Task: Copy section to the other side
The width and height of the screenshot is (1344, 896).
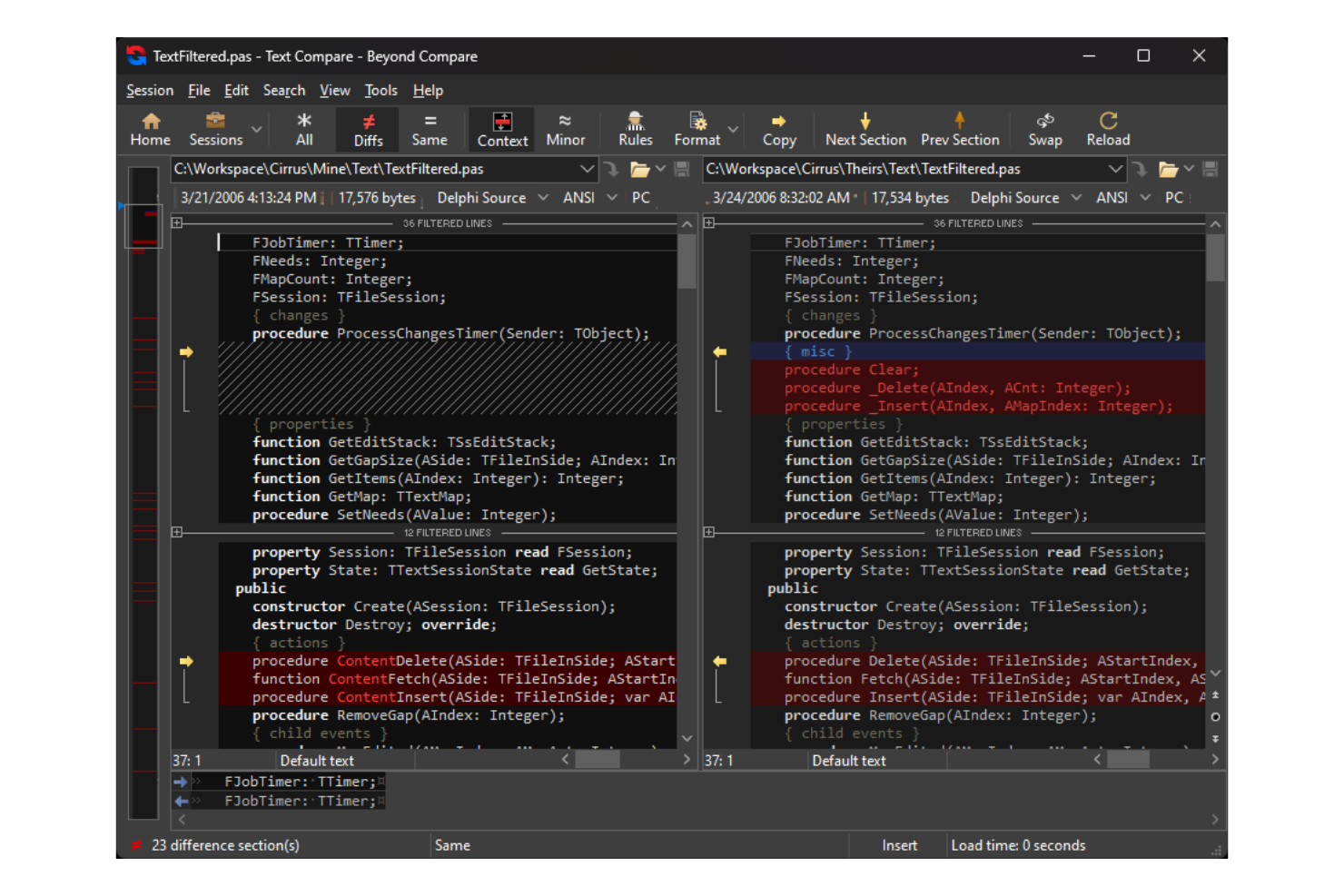Action: (779, 129)
